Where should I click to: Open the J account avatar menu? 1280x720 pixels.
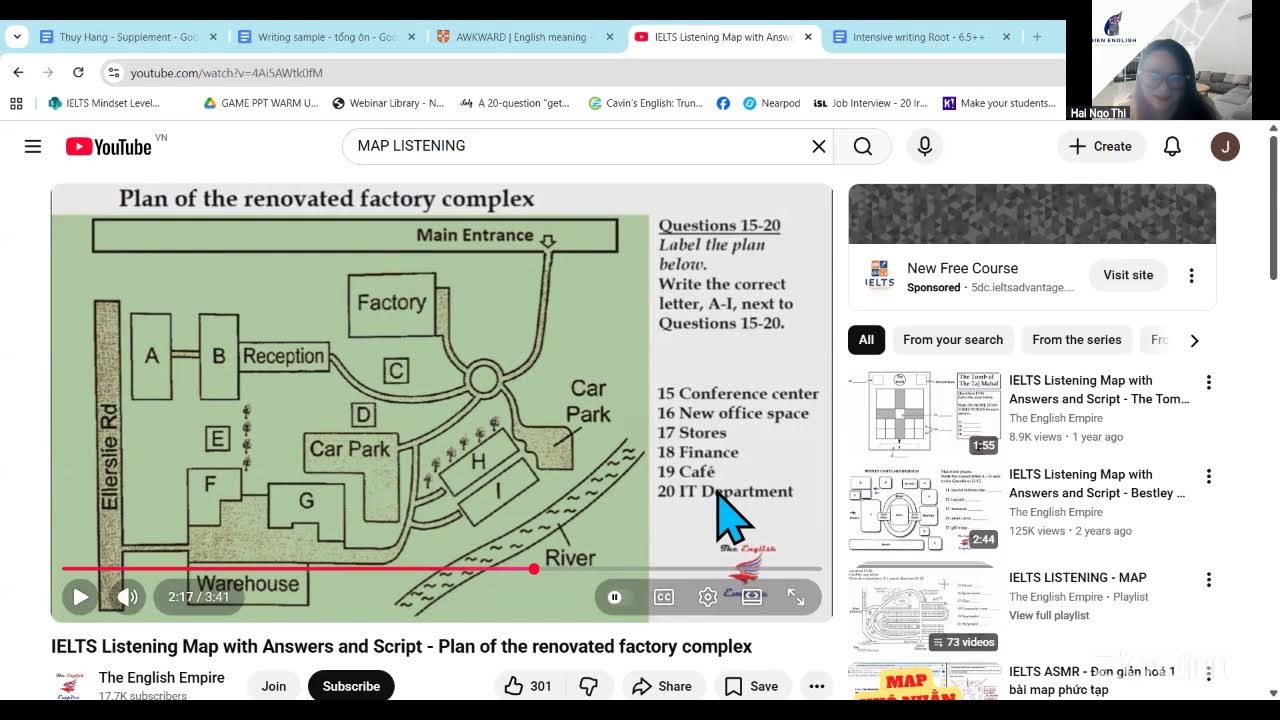pyautogui.click(x=1225, y=146)
